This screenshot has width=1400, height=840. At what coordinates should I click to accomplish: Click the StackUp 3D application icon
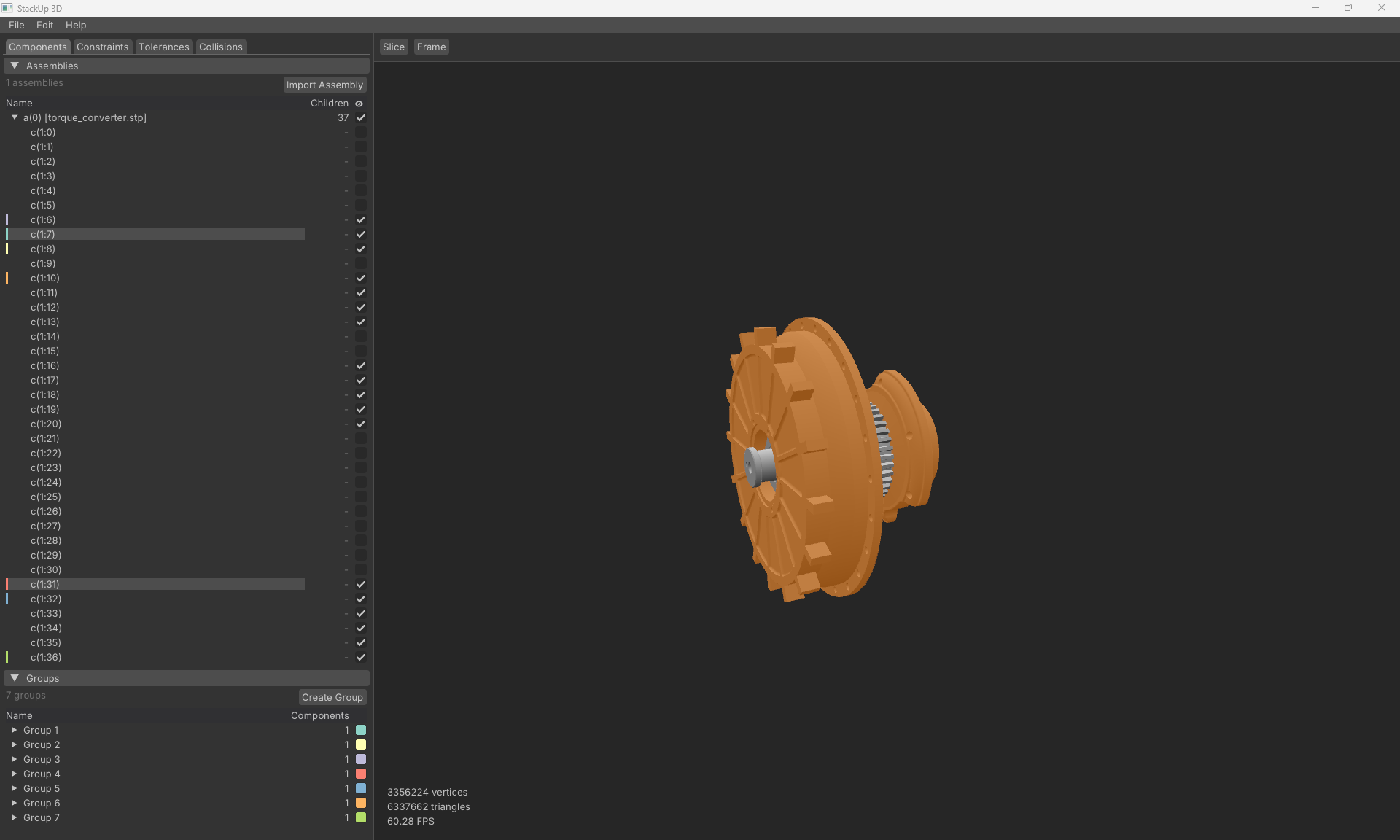7,8
